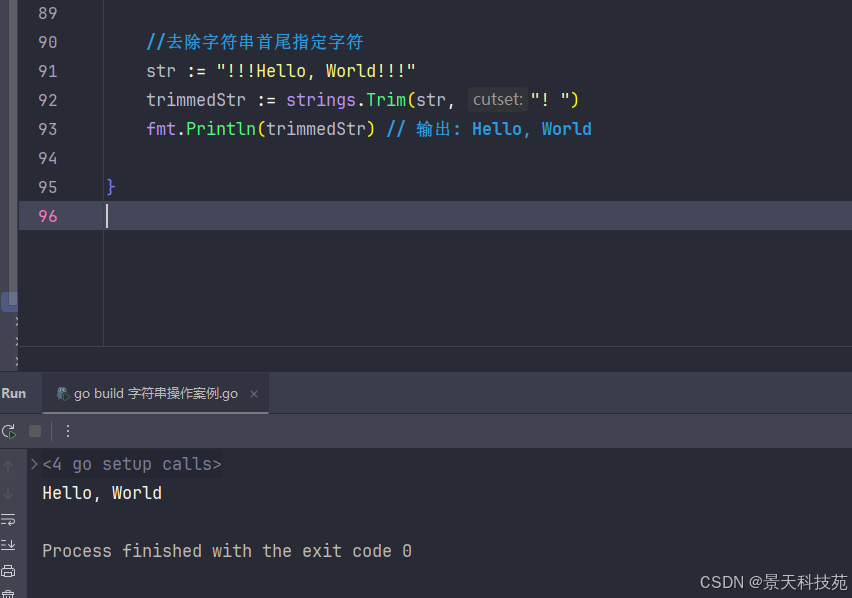The width and height of the screenshot is (852, 598).
Task: Toggle soft-wrap in the console
Action: 9,519
